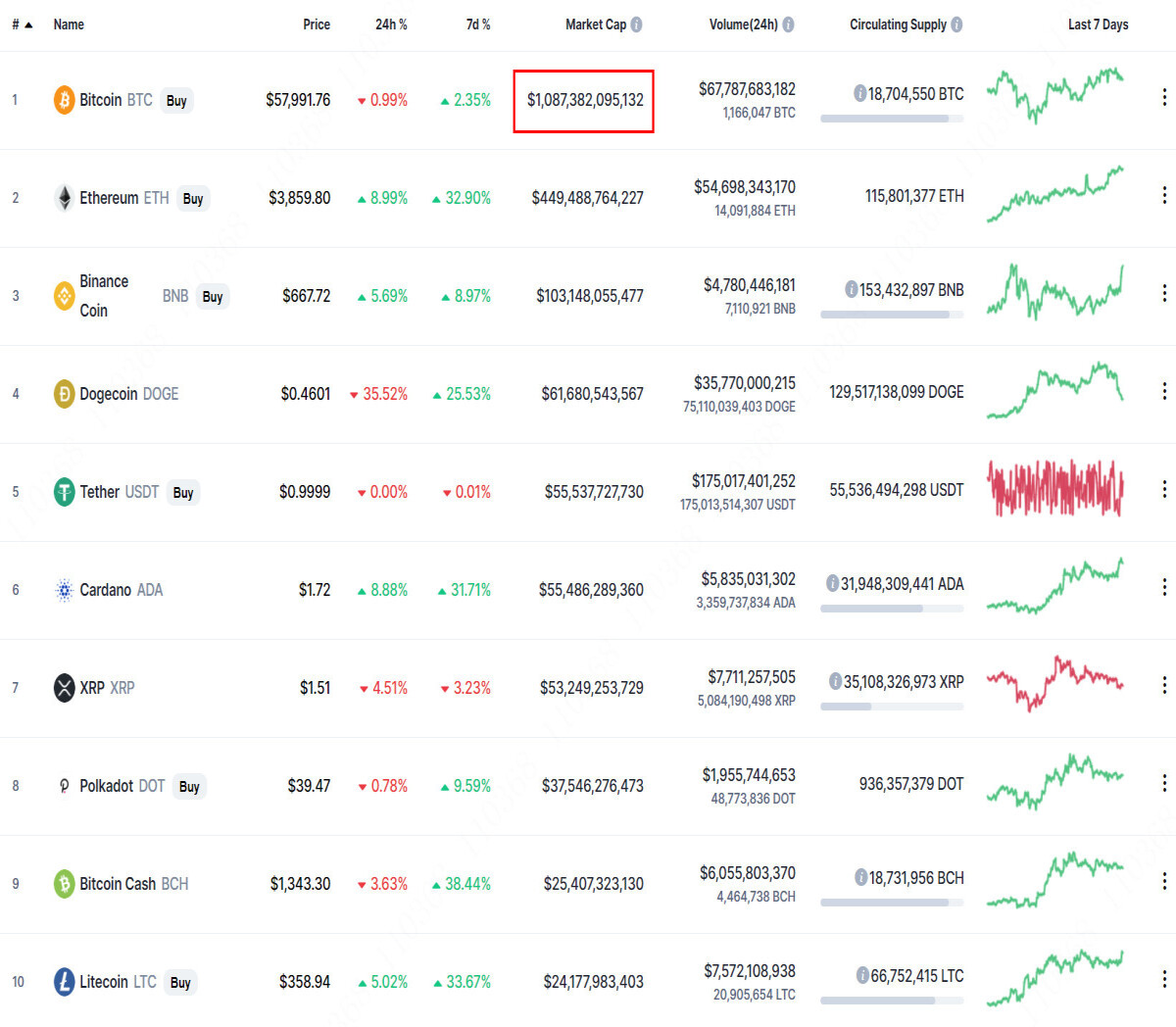Screen dimensions: 1176x1027
Task: Open the three-dot menu for Dogecoin row
Action: (1163, 391)
